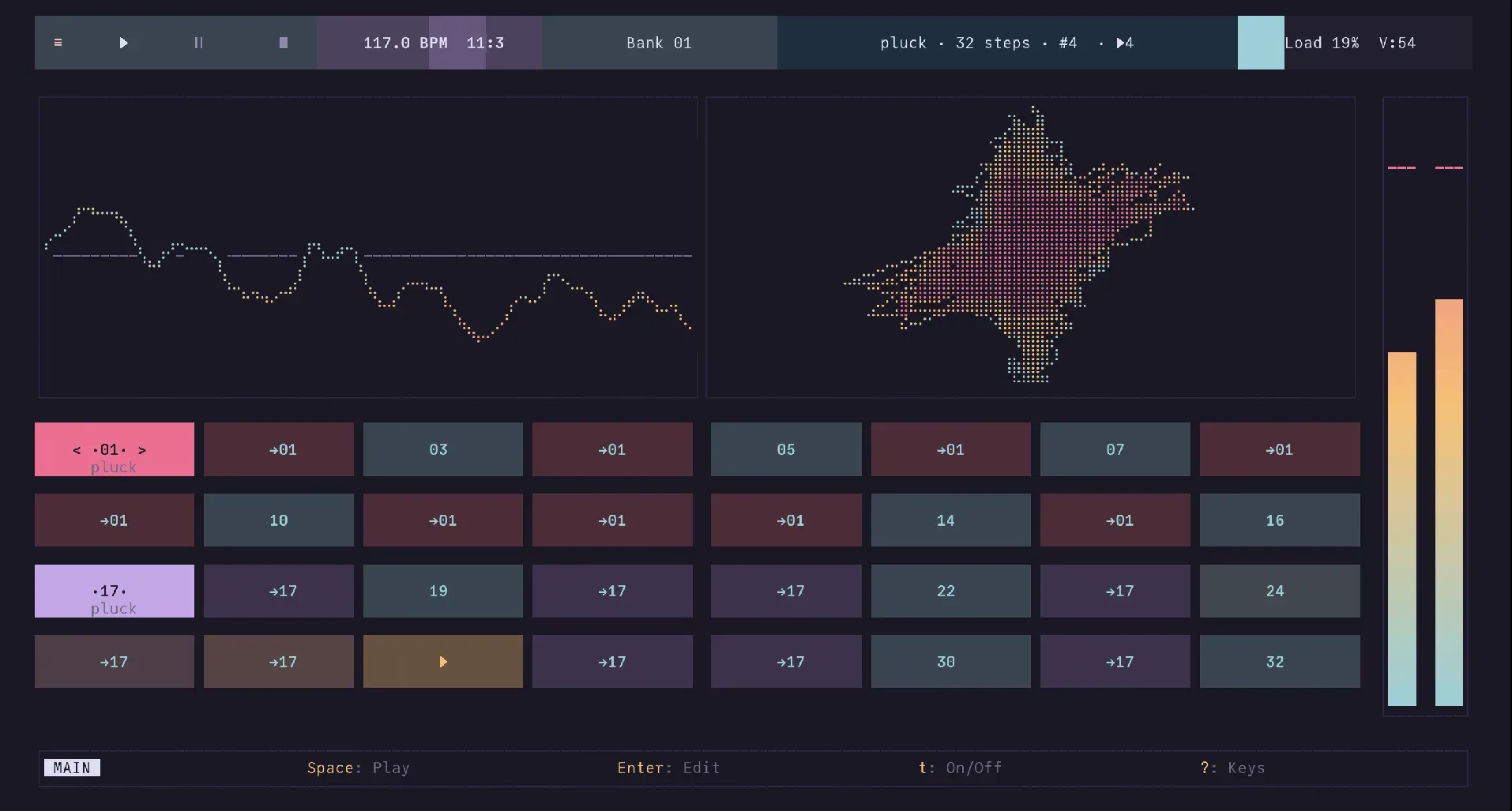Click the ▶4 playing pattern indicator
Image resolution: width=1512 pixels, height=811 pixels.
point(1125,43)
